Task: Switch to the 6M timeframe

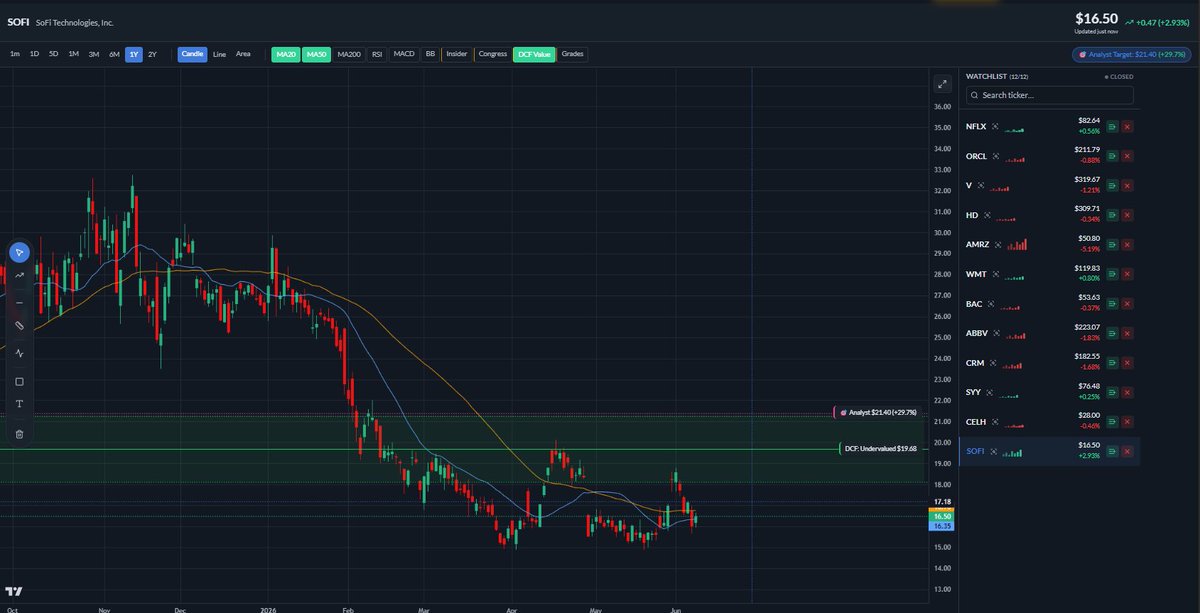Action: 114,54
